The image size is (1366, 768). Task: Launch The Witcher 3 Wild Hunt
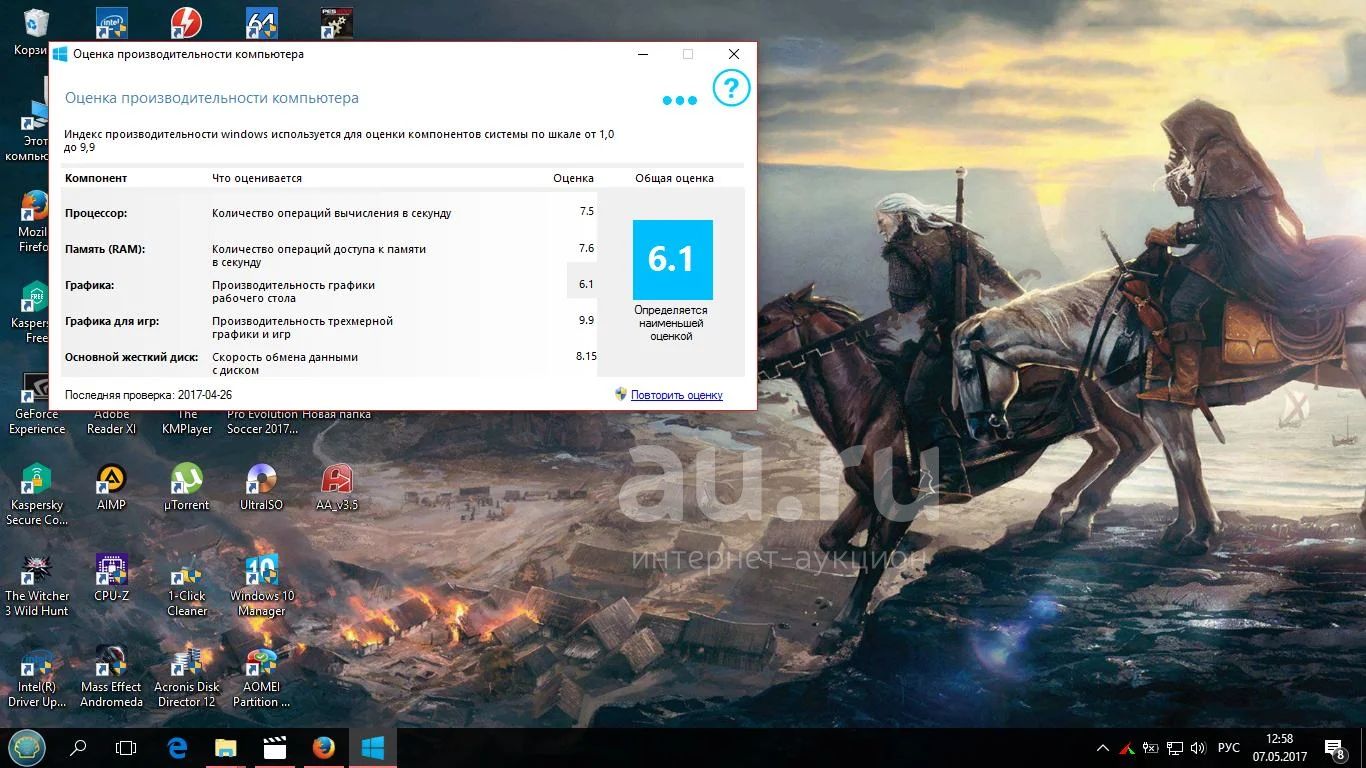pos(37,586)
